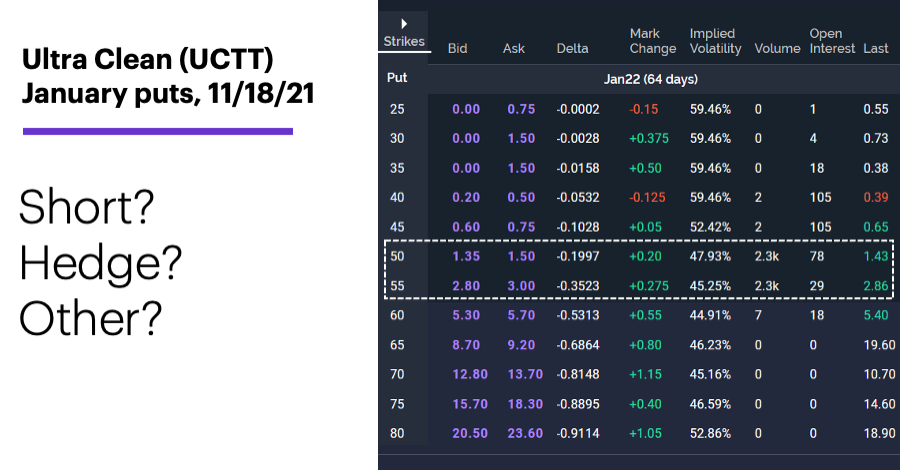The width and height of the screenshot is (900, 470).
Task: Click last price 5.40
Action: click(876, 315)
